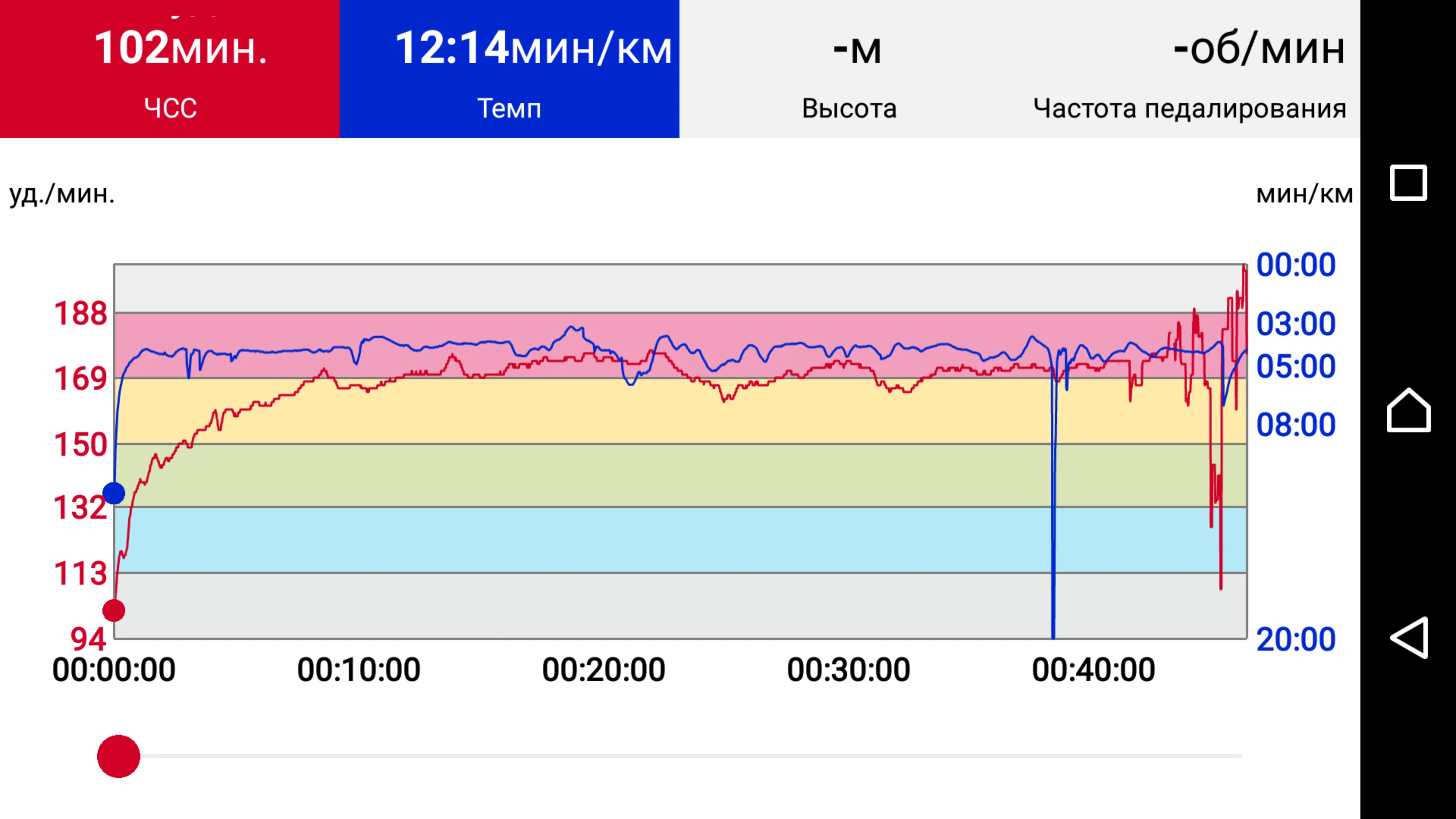Tap the 00:30:00 time axis label
Viewport: 1456px width, 819px height.
tap(849, 670)
